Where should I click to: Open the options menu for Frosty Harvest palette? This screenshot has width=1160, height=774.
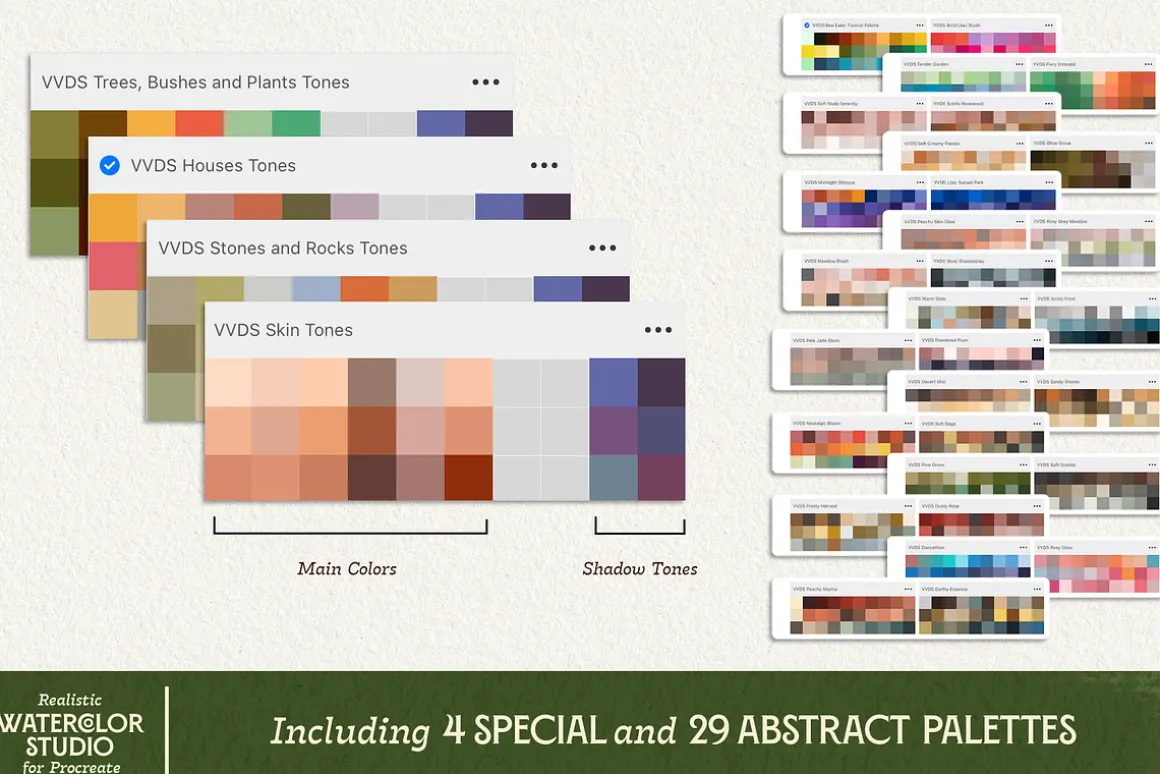(908, 506)
